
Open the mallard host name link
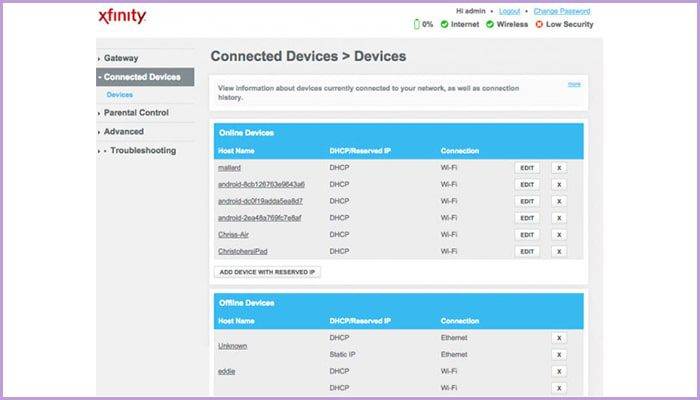coord(229,168)
